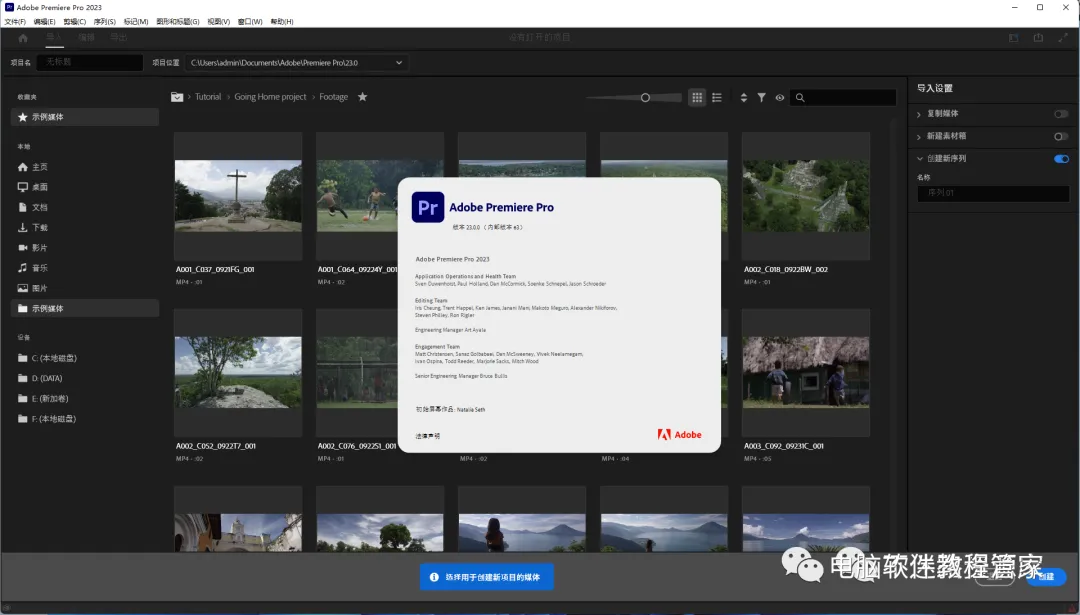Switch to list view

click(x=717, y=98)
